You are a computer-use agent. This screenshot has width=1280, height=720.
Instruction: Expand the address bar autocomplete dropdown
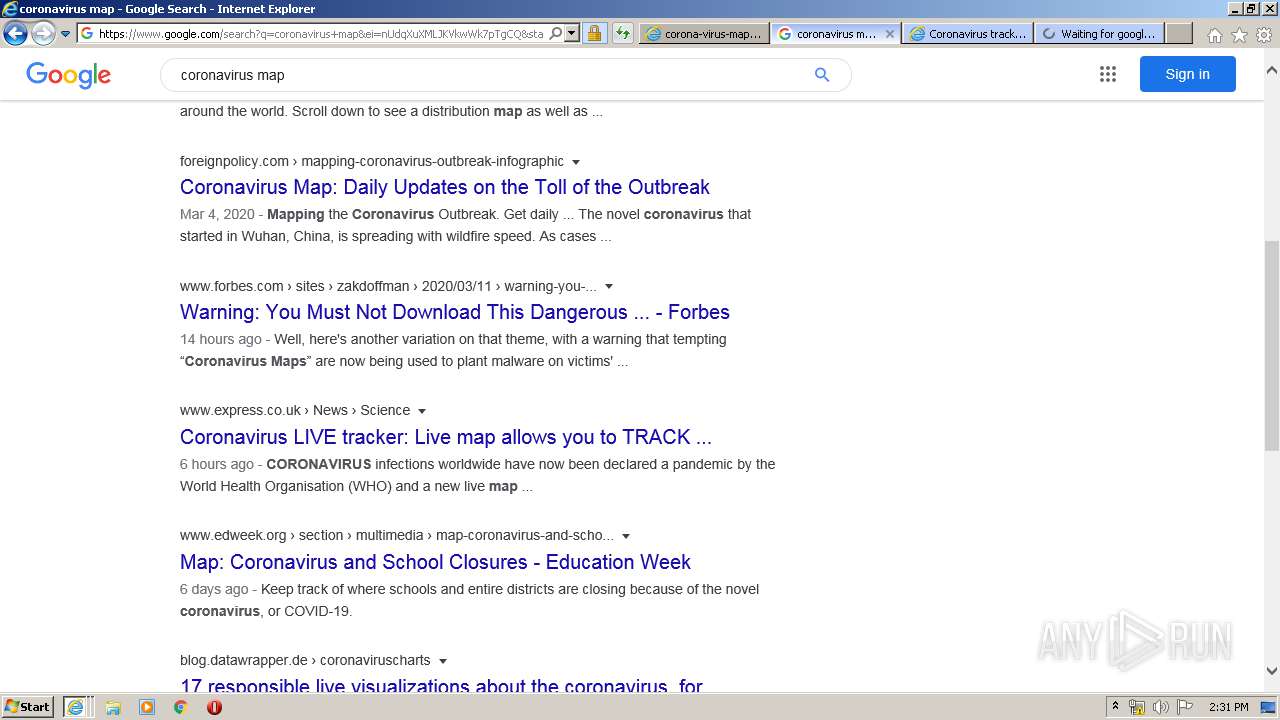click(x=572, y=33)
